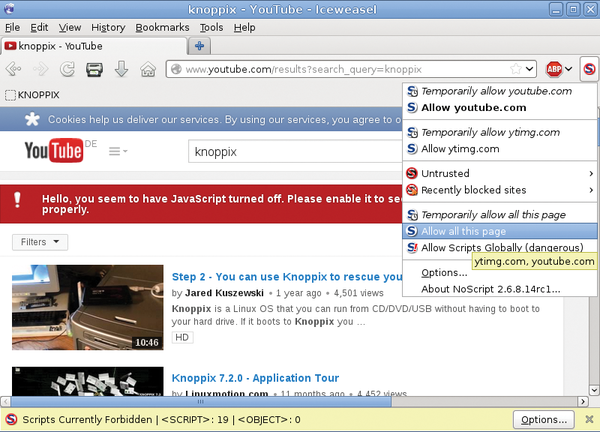This screenshot has width=600, height=432.
Task: Click the Forward navigation arrow
Action: [40, 69]
